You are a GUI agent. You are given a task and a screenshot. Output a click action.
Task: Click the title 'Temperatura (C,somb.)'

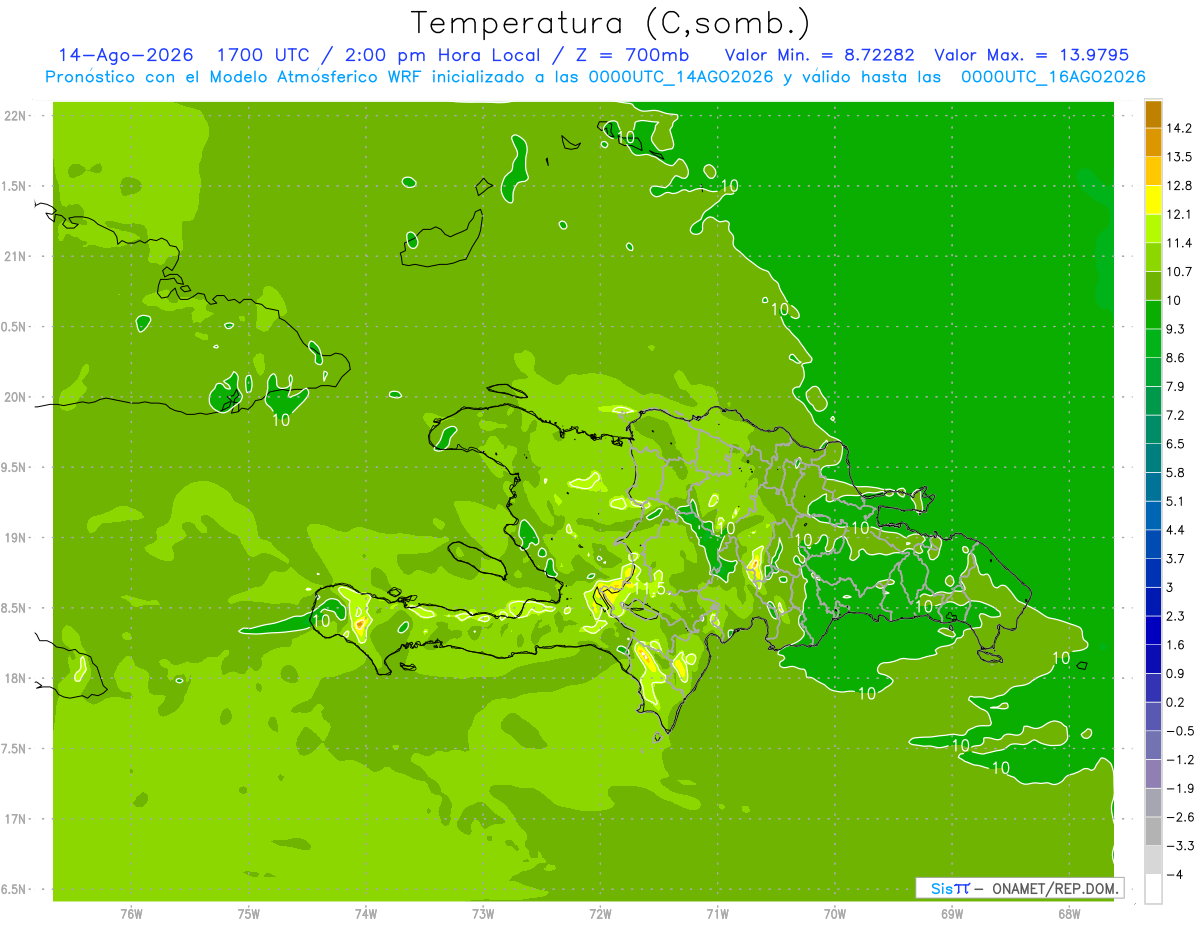coord(610,22)
